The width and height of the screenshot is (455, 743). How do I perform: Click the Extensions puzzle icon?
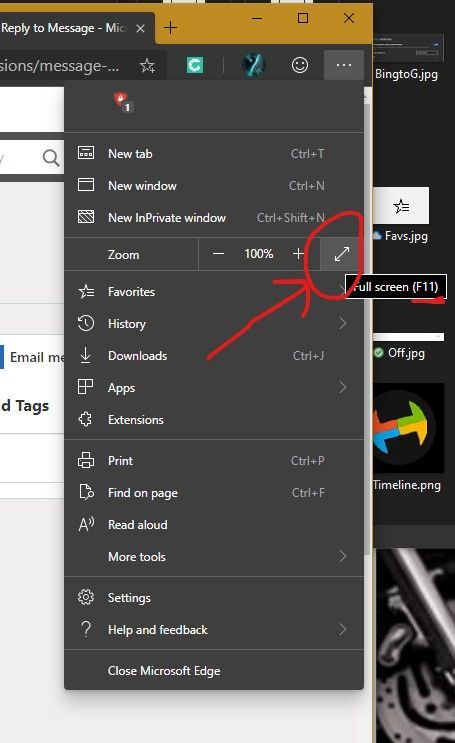pyautogui.click(x=85, y=419)
